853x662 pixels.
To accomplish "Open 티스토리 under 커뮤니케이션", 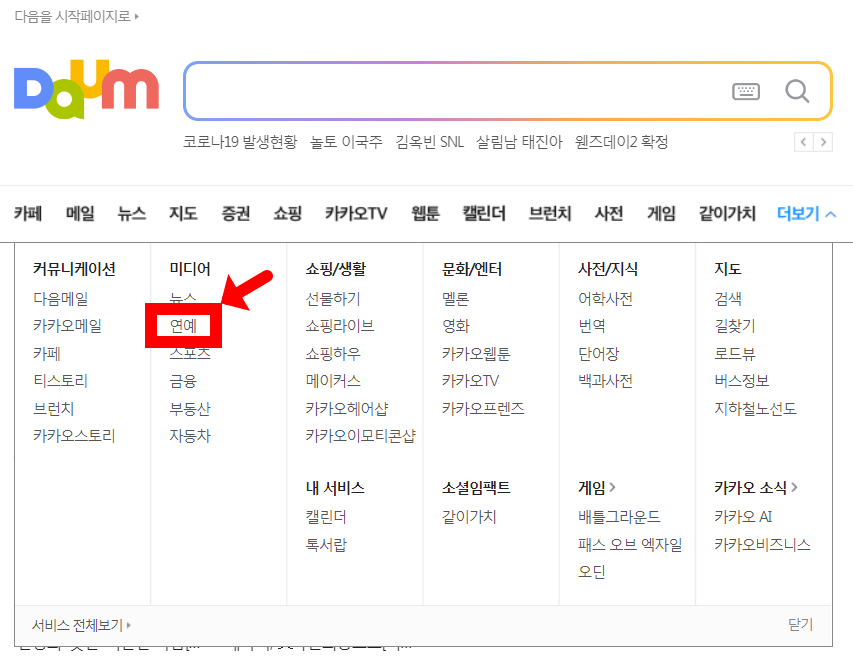I will click(60, 381).
